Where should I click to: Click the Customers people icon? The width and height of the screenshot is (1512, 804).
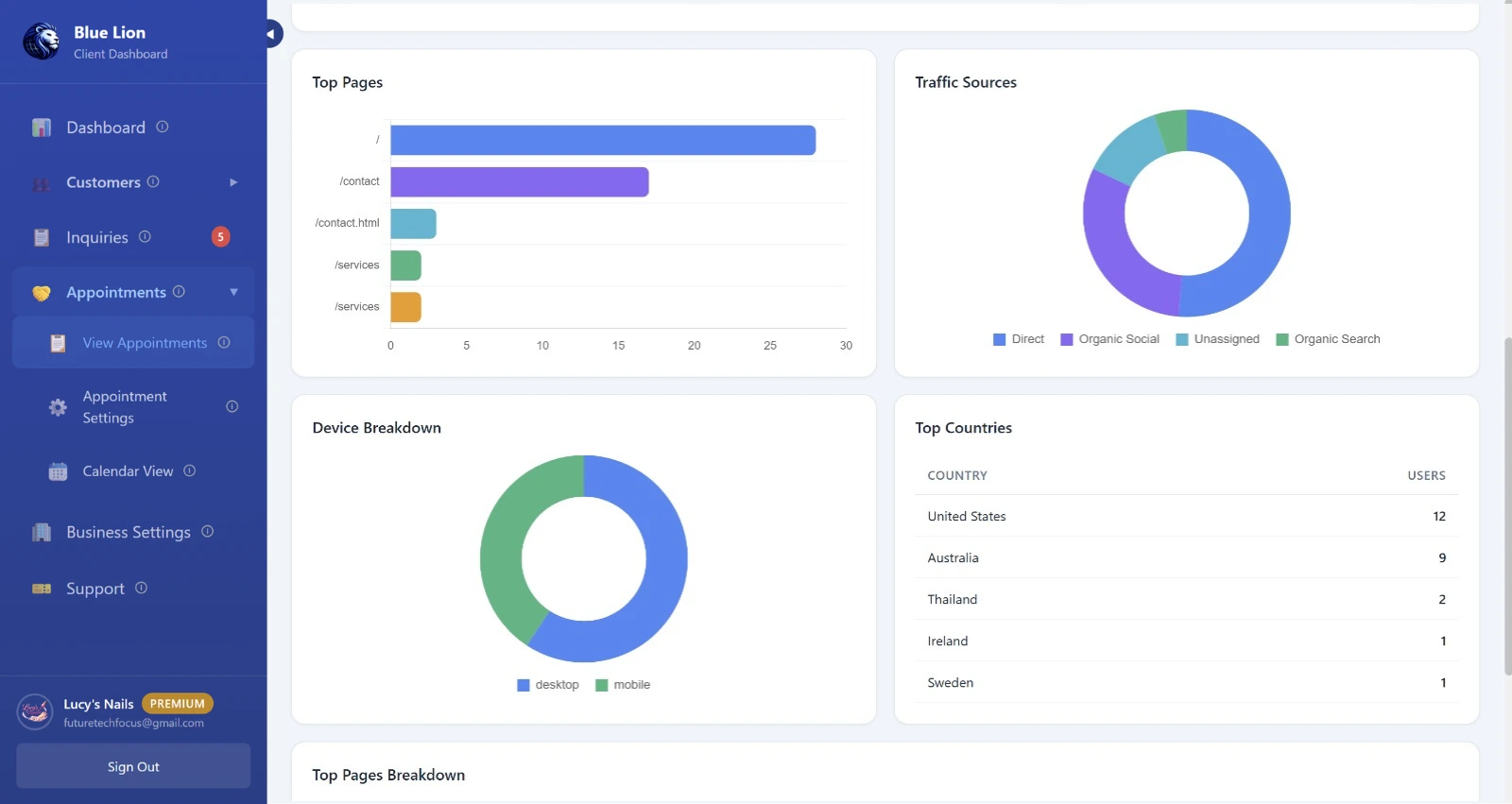[42, 183]
